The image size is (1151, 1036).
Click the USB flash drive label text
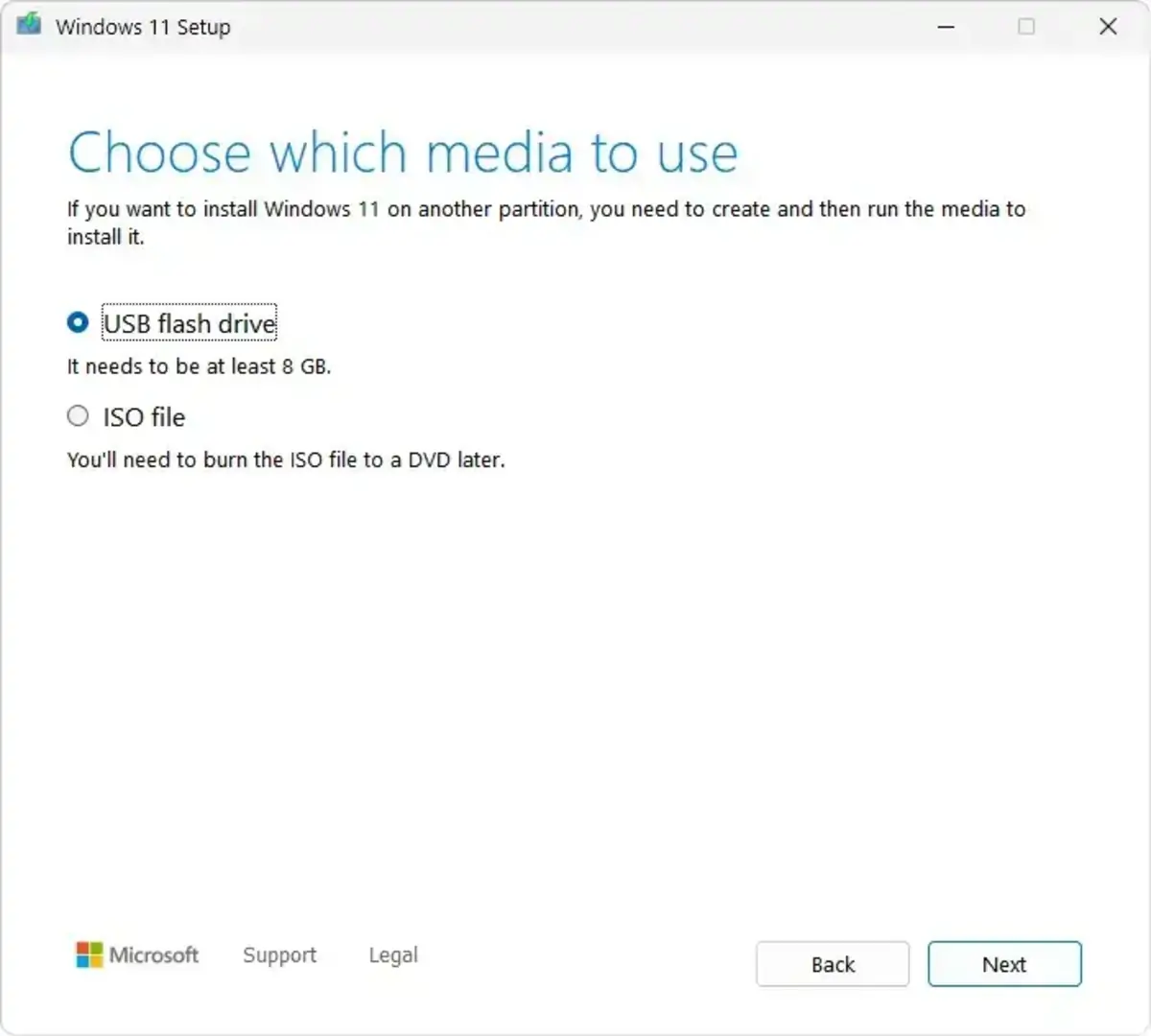[x=188, y=323]
